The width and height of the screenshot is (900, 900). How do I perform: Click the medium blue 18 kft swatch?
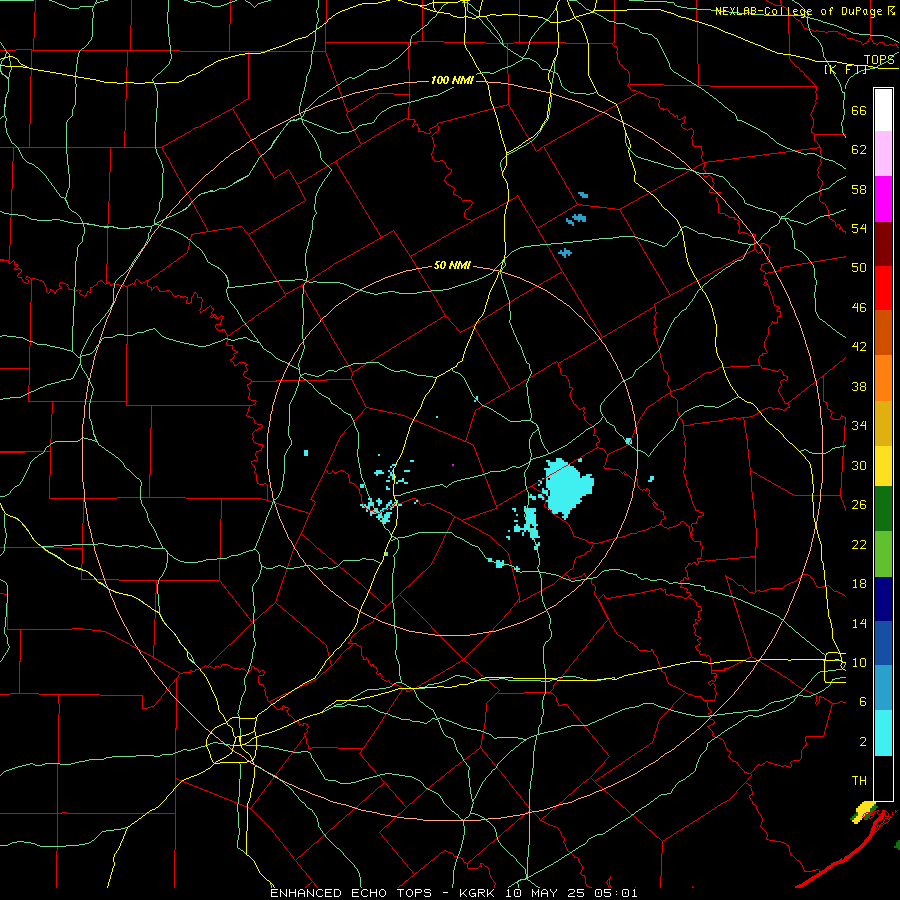pyautogui.click(x=883, y=643)
